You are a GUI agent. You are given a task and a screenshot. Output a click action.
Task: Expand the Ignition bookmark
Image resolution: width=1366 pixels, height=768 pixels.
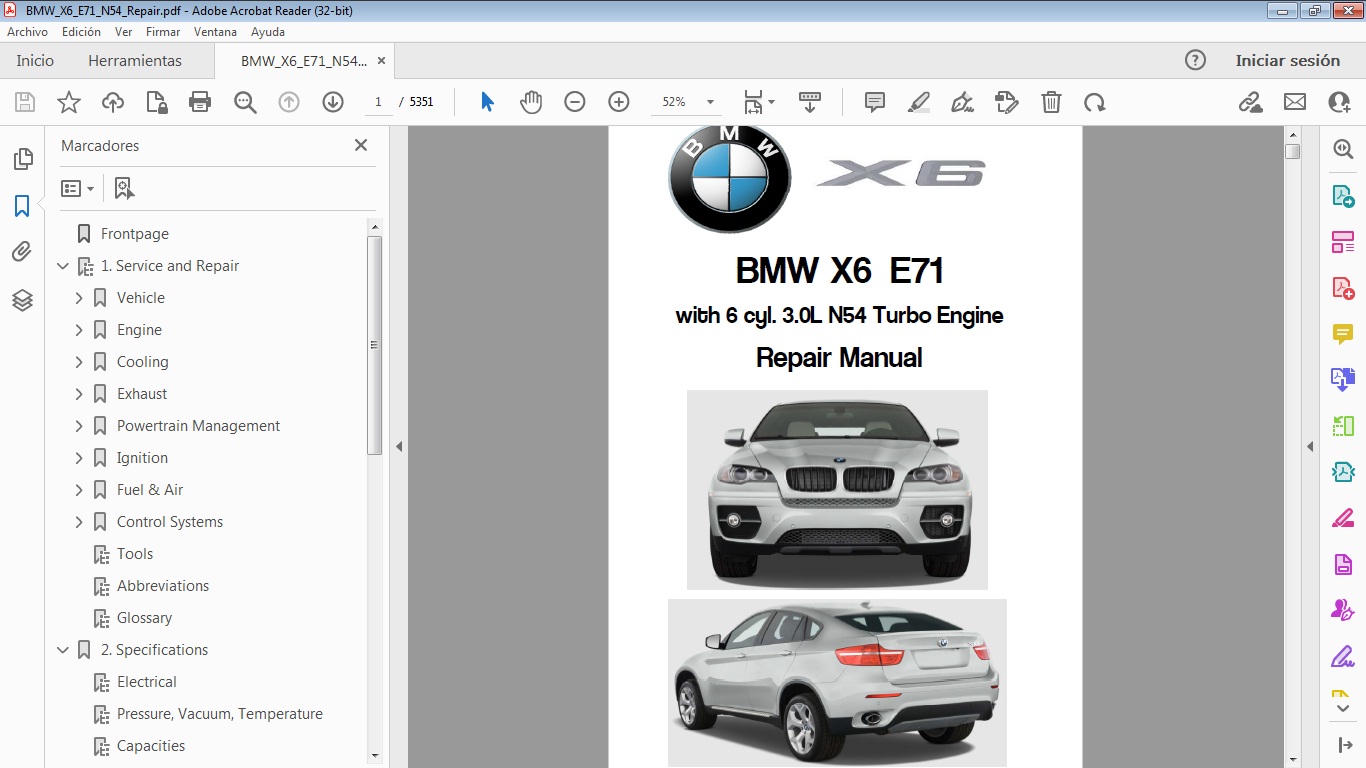(79, 458)
